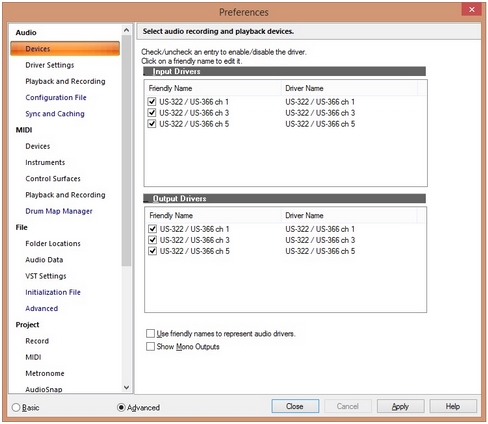This screenshot has width=488, height=424.
Task: Open Audio Data page
Action: click(44, 260)
